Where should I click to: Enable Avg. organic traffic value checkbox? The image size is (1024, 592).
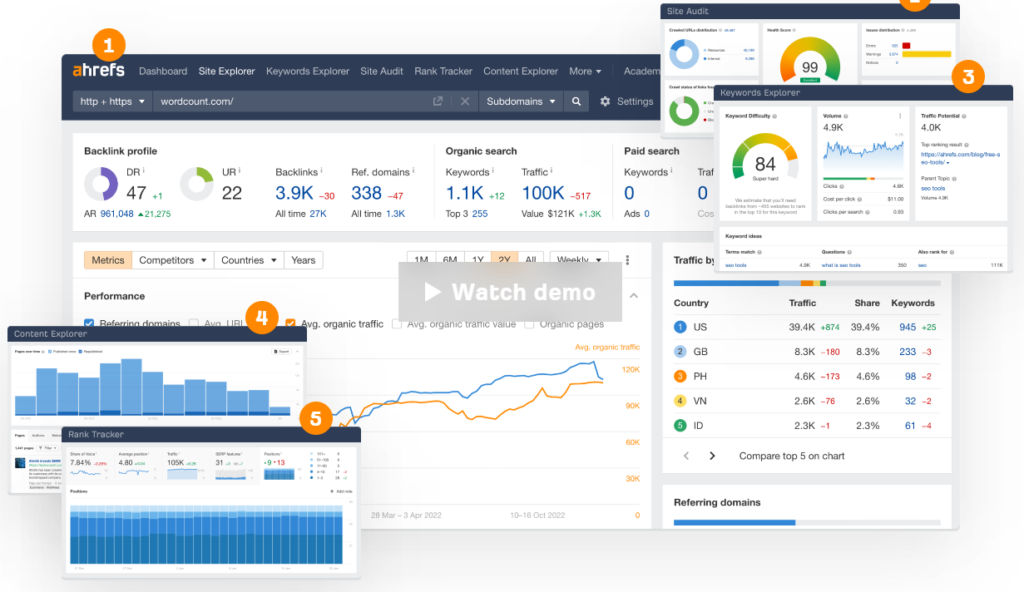398,324
